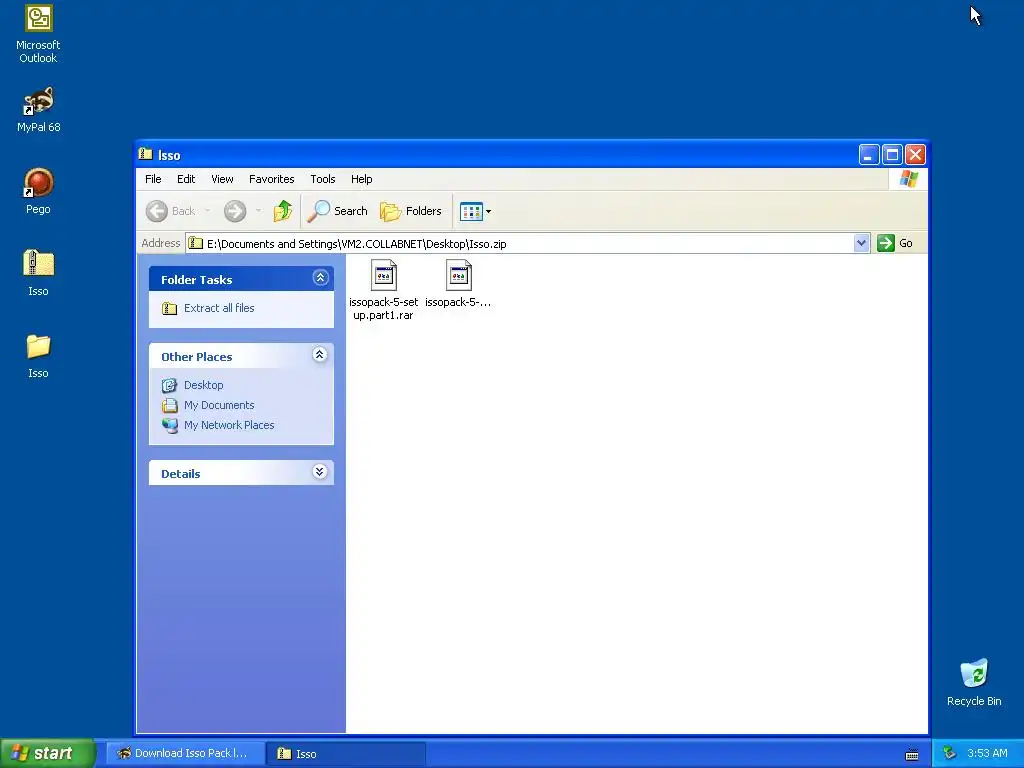Click the on-screen keyboard taskbar icon
This screenshot has width=1024, height=768.
point(912,754)
